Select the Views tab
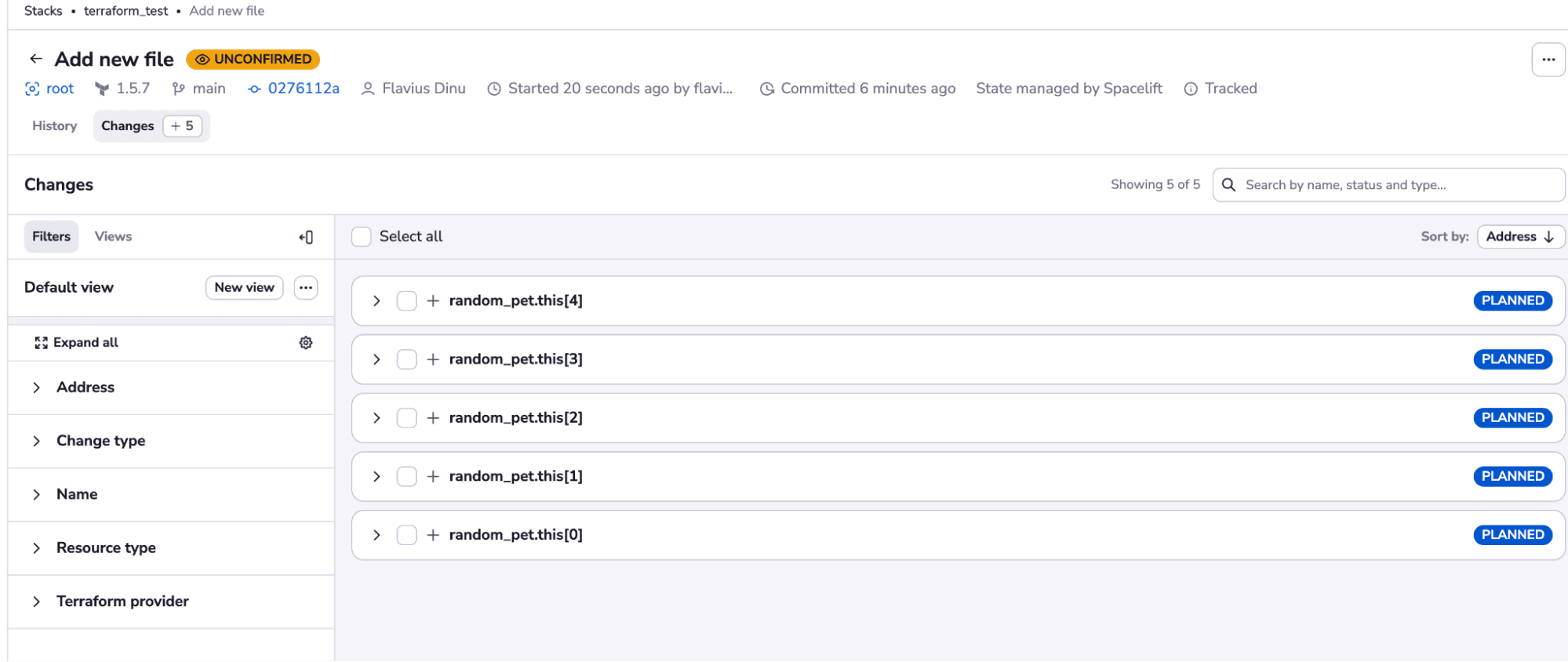 [x=113, y=237]
